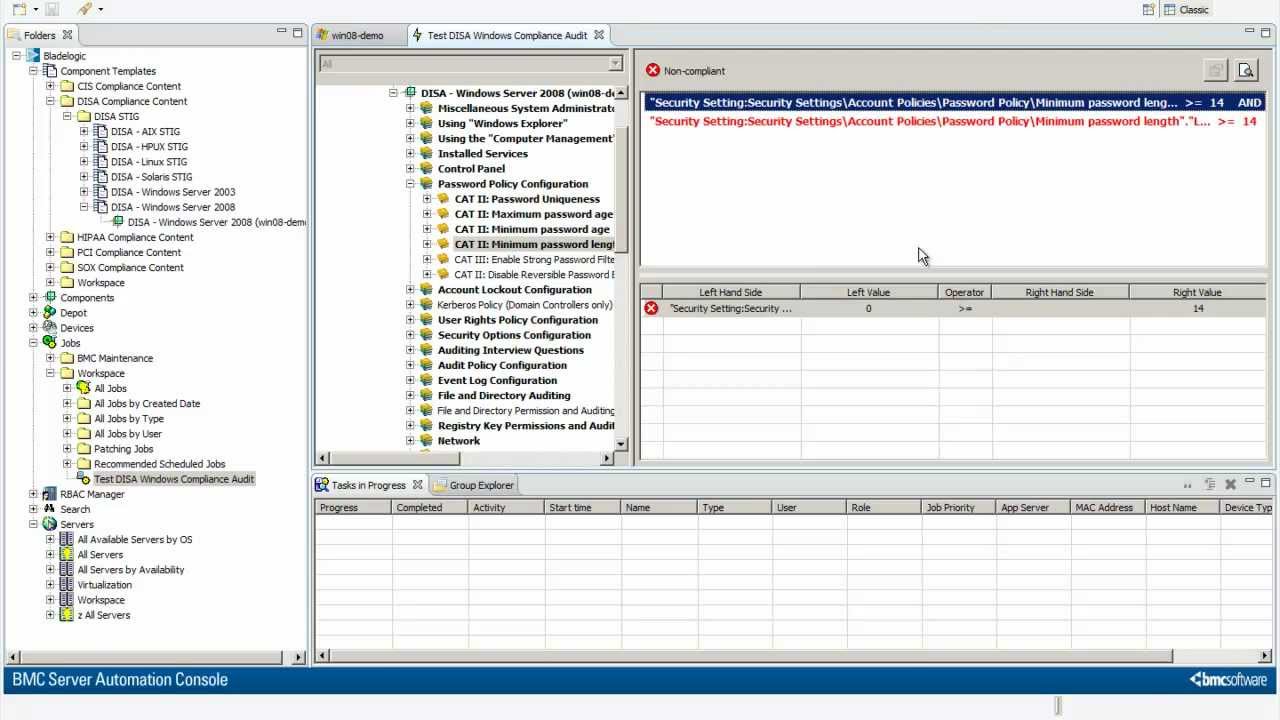Expand the Installed Services node
Screen dimensions: 1280x720
[410, 154]
